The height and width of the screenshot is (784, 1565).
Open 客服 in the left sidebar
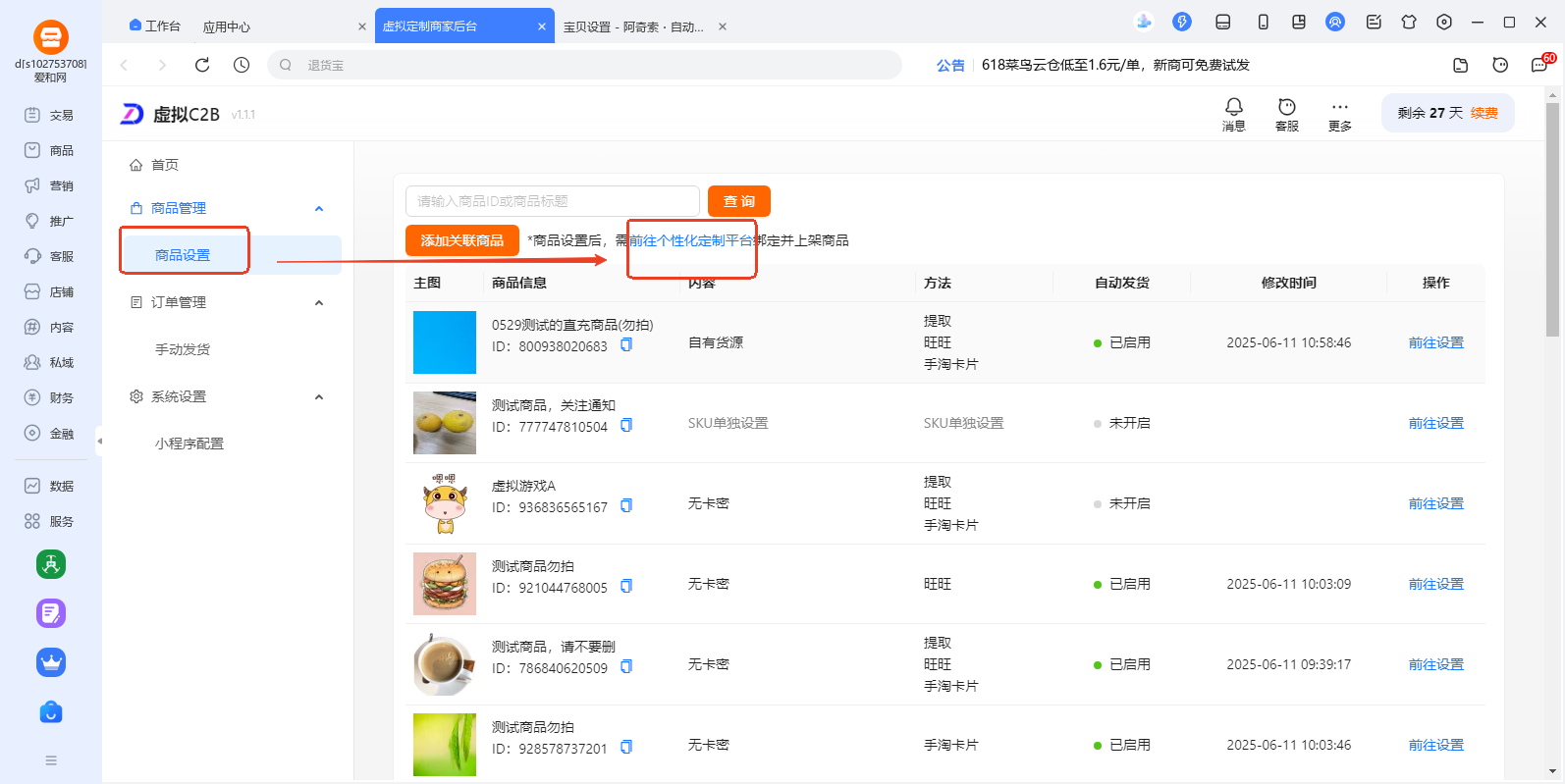coord(49,256)
